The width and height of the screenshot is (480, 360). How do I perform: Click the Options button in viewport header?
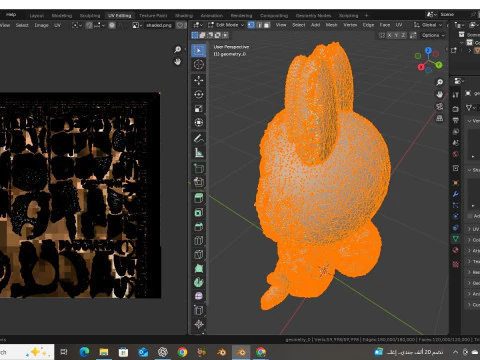(433, 35)
